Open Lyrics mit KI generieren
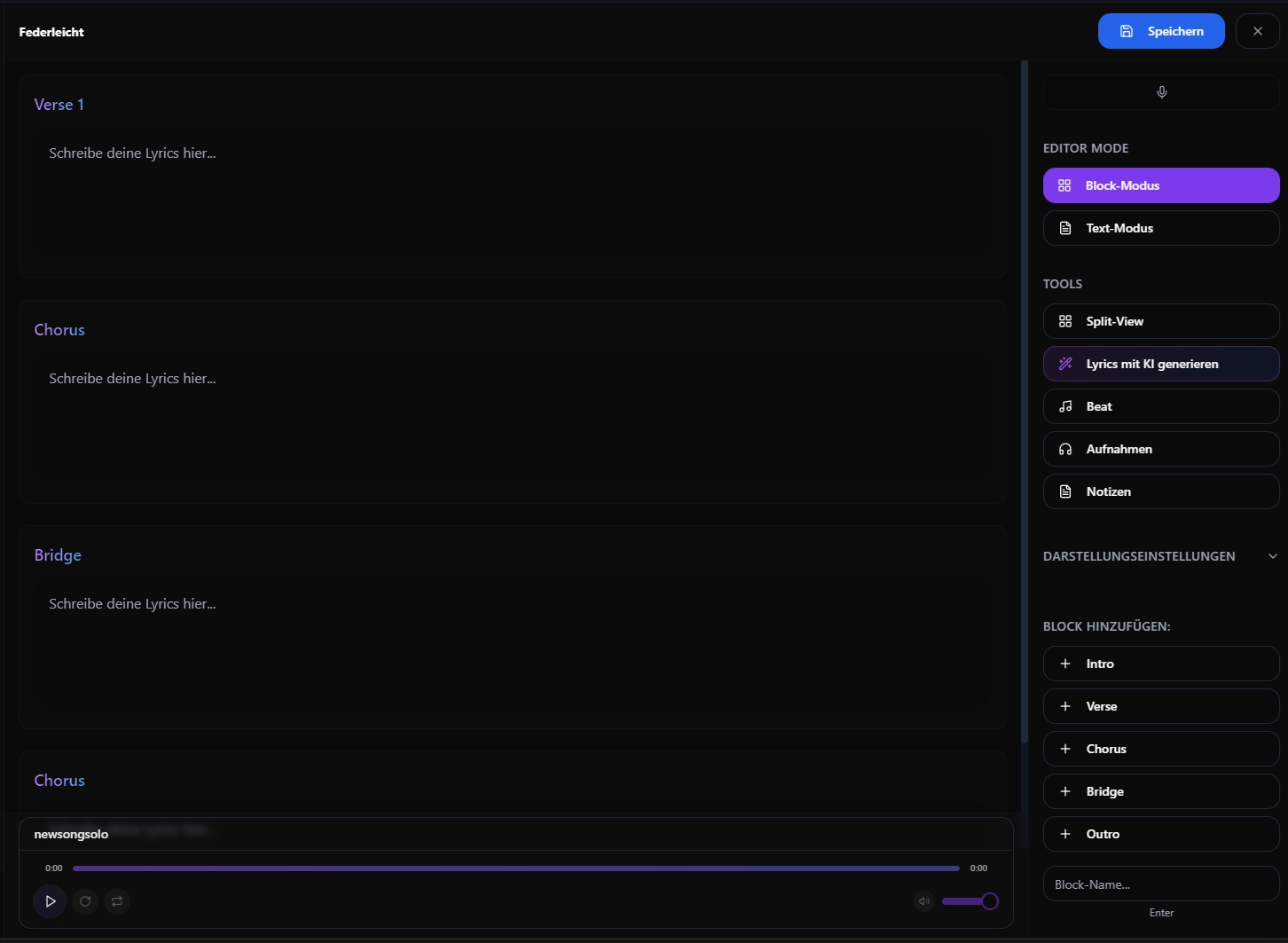 [1160, 364]
